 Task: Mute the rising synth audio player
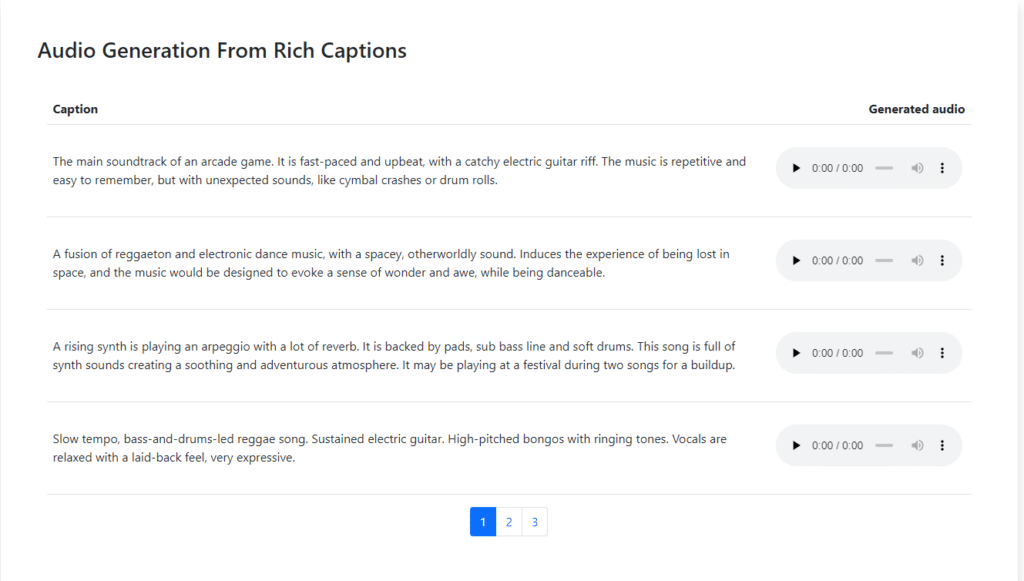click(x=918, y=353)
